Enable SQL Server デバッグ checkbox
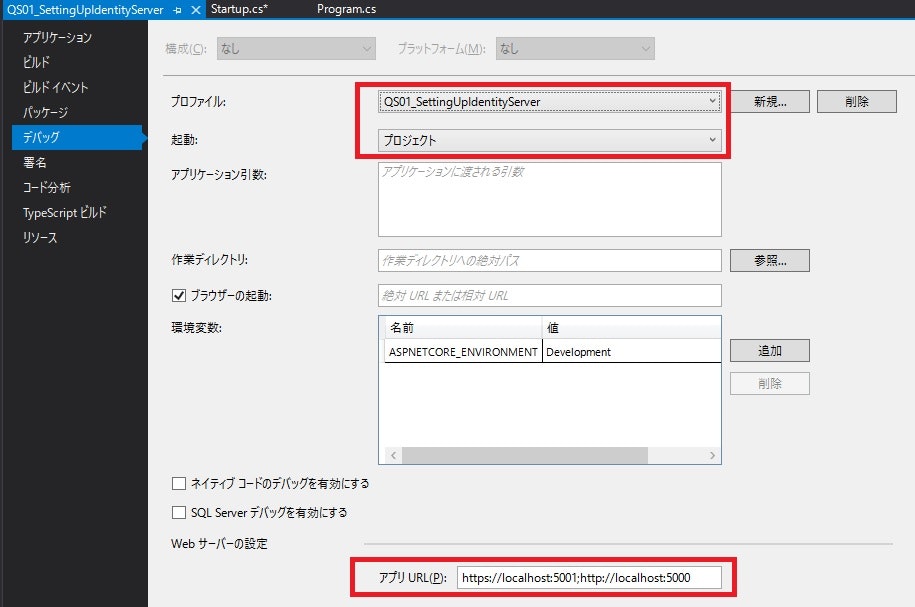 (178, 512)
